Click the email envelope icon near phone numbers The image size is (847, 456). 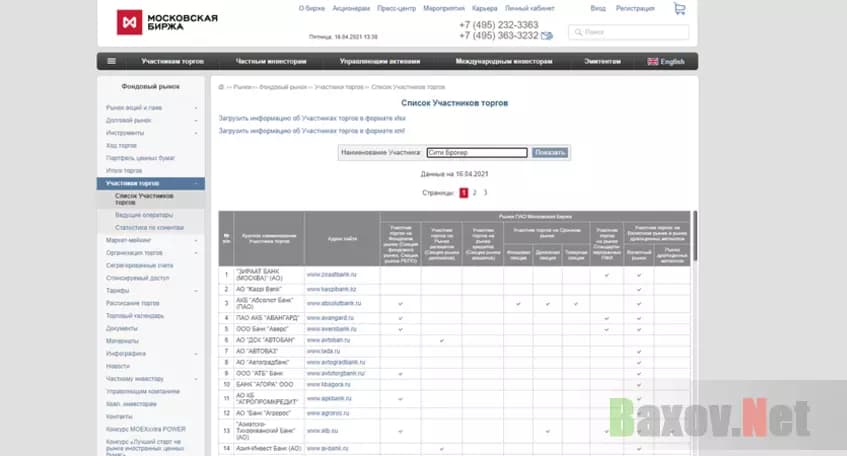pos(546,35)
